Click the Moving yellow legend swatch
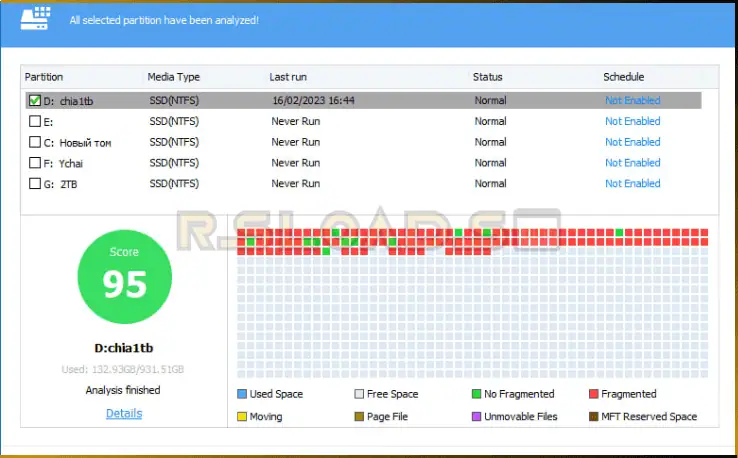This screenshot has width=738, height=458. pyautogui.click(x=242, y=417)
